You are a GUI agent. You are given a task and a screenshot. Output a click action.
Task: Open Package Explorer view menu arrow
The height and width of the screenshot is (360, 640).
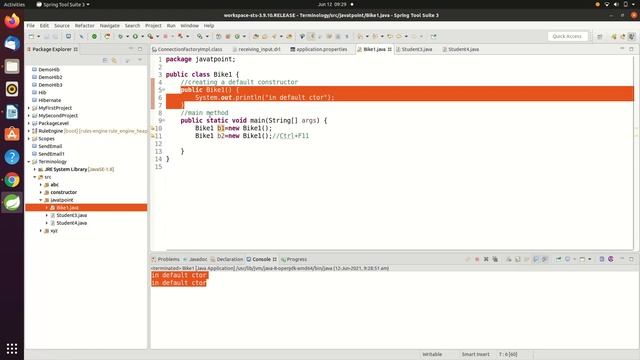pos(140,60)
